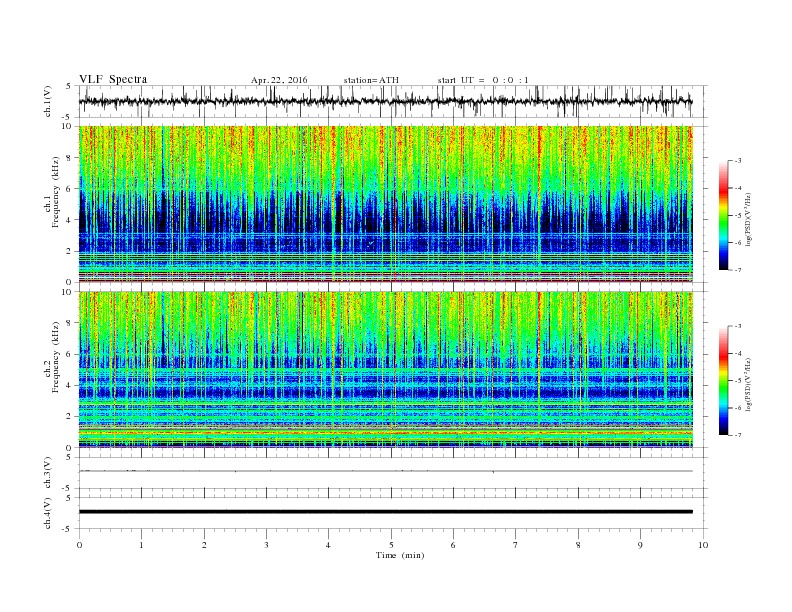Click the 'ch.1(V)' waveform axis label
792x612 pixels.
point(48,101)
